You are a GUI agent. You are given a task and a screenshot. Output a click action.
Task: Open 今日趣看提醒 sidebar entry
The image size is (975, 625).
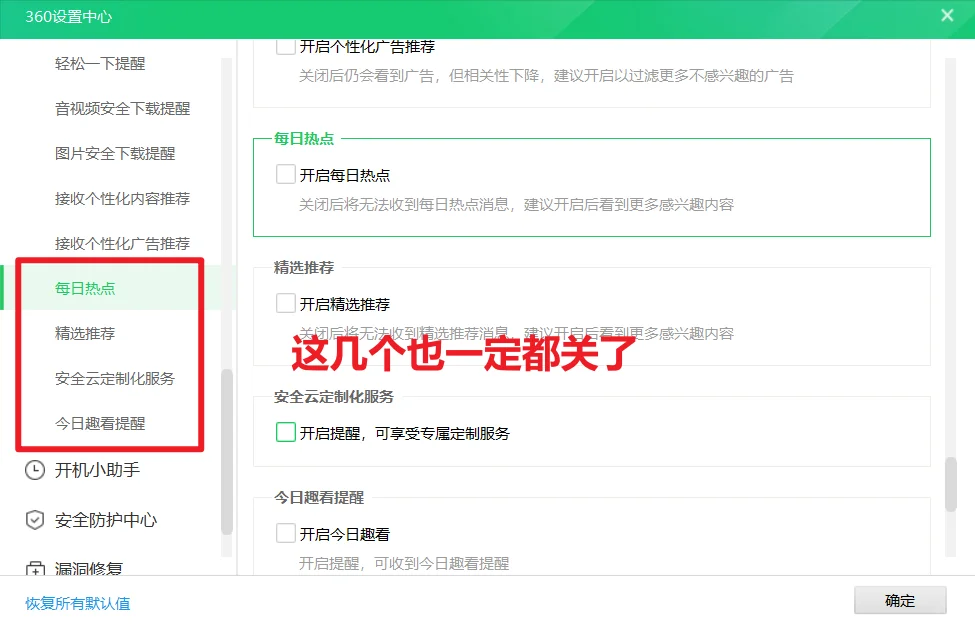pyautogui.click(x=100, y=424)
